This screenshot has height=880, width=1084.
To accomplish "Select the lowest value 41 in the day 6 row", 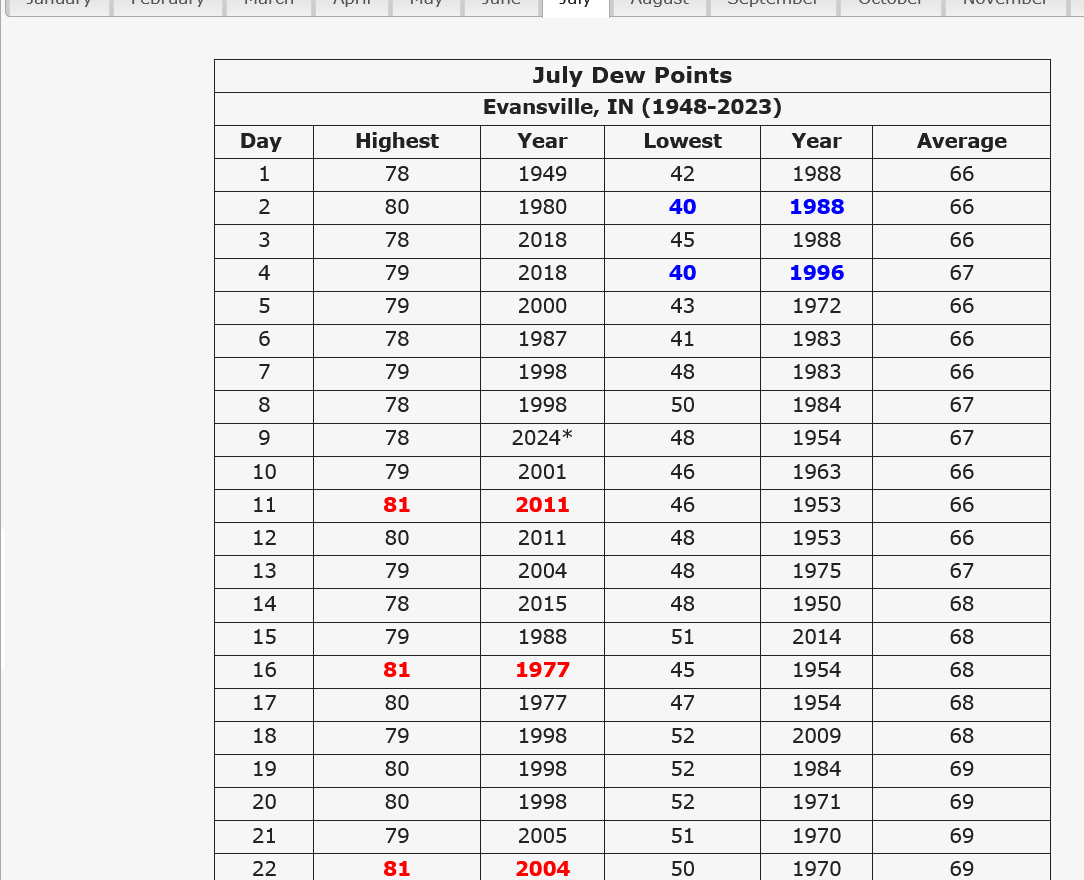I will [x=682, y=339].
